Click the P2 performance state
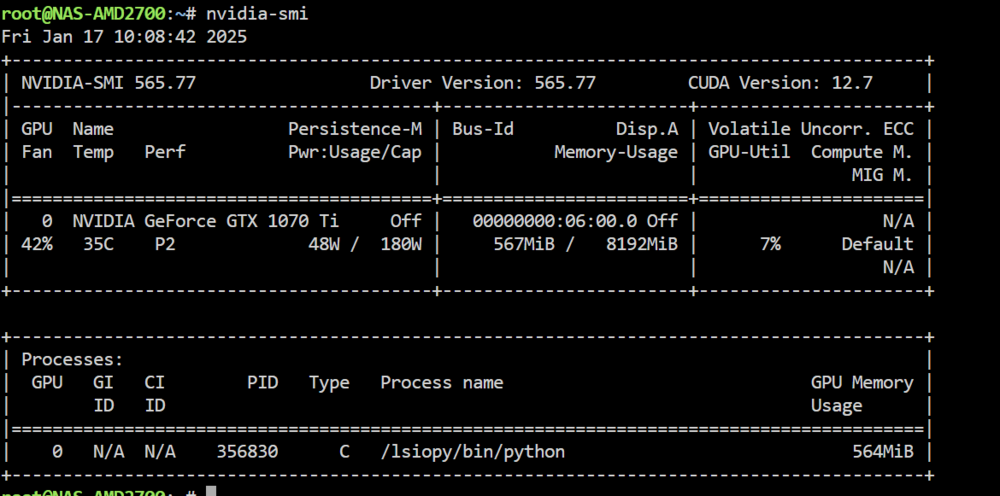Viewport: 1000px width, 496px height. point(165,244)
